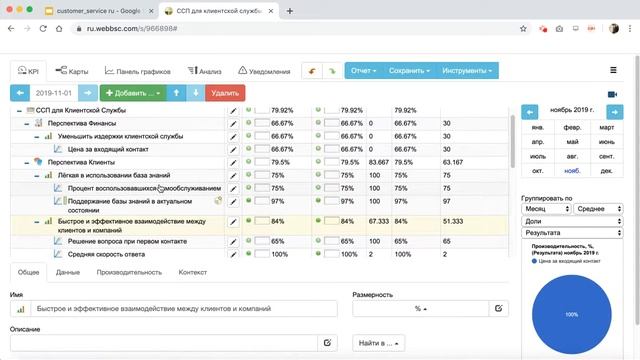The height and width of the screenshot is (360, 640).
Task: Click the redo arrow icon
Action: (332, 71)
